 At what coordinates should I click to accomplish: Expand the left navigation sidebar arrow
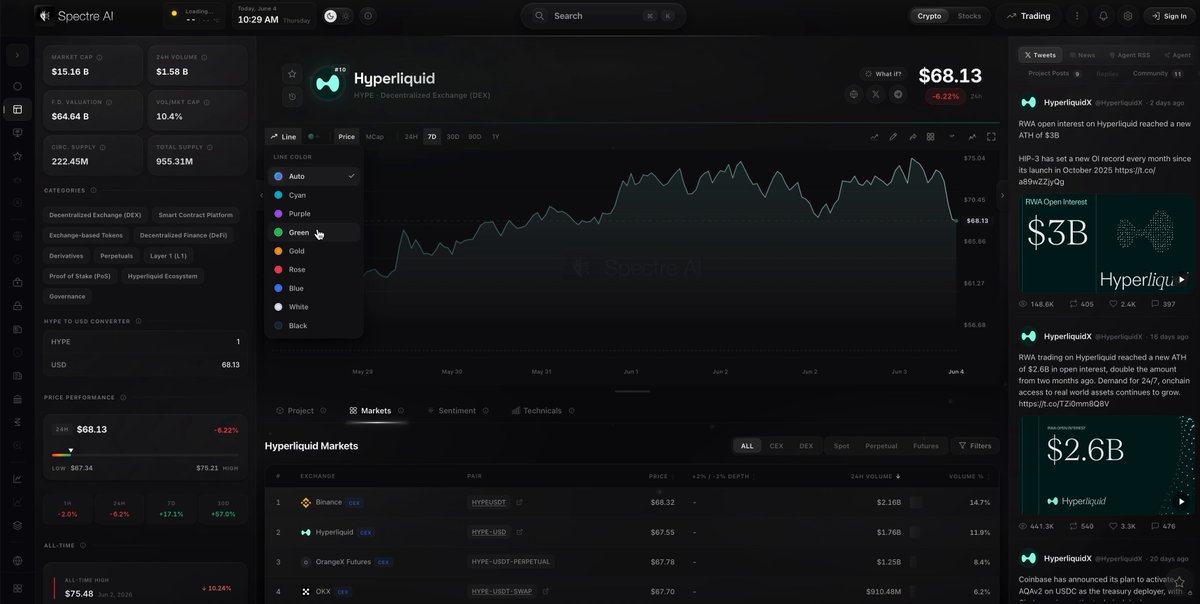point(17,55)
